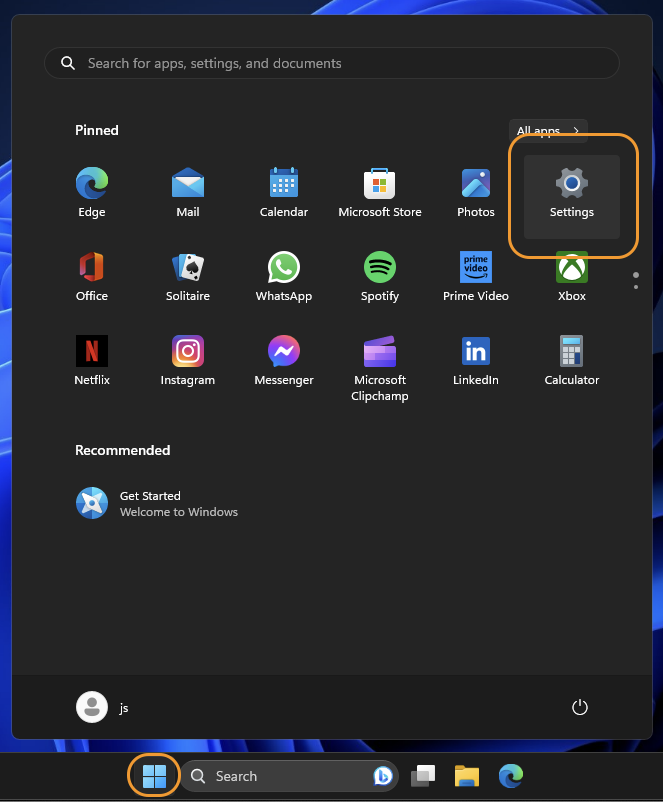Screen dimensions: 663x802
Task: Launch WhatsApp from Pinned
Action: coord(283,276)
